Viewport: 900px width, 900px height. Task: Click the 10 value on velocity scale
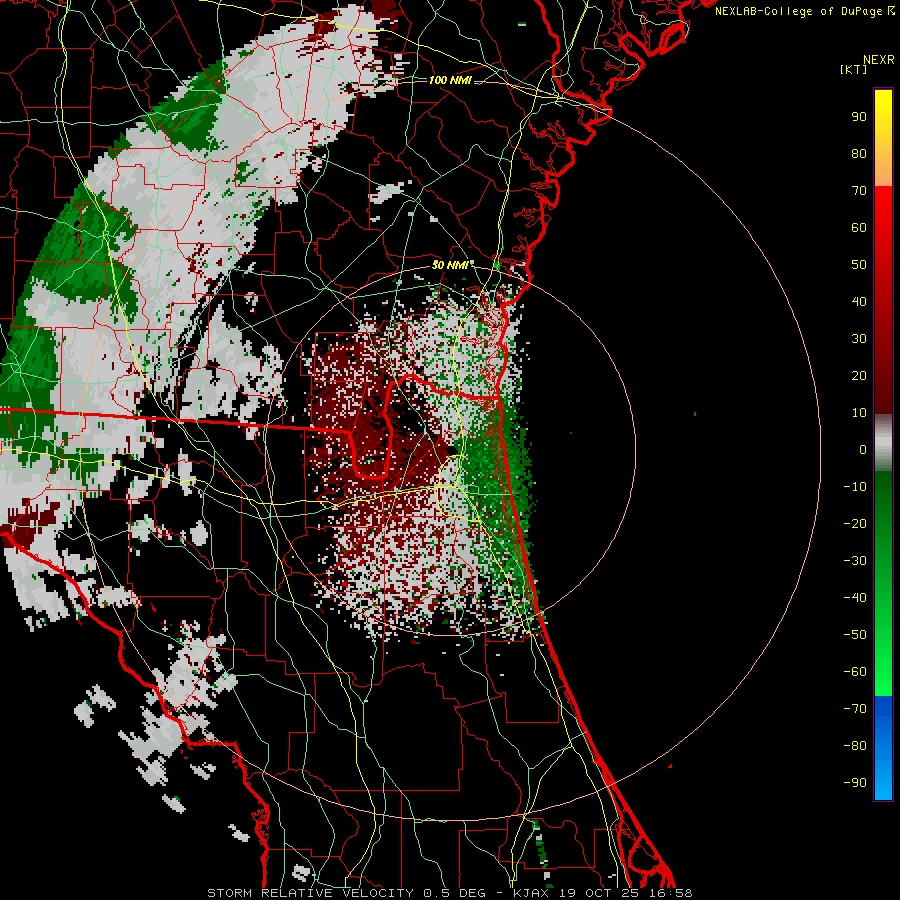[859, 413]
